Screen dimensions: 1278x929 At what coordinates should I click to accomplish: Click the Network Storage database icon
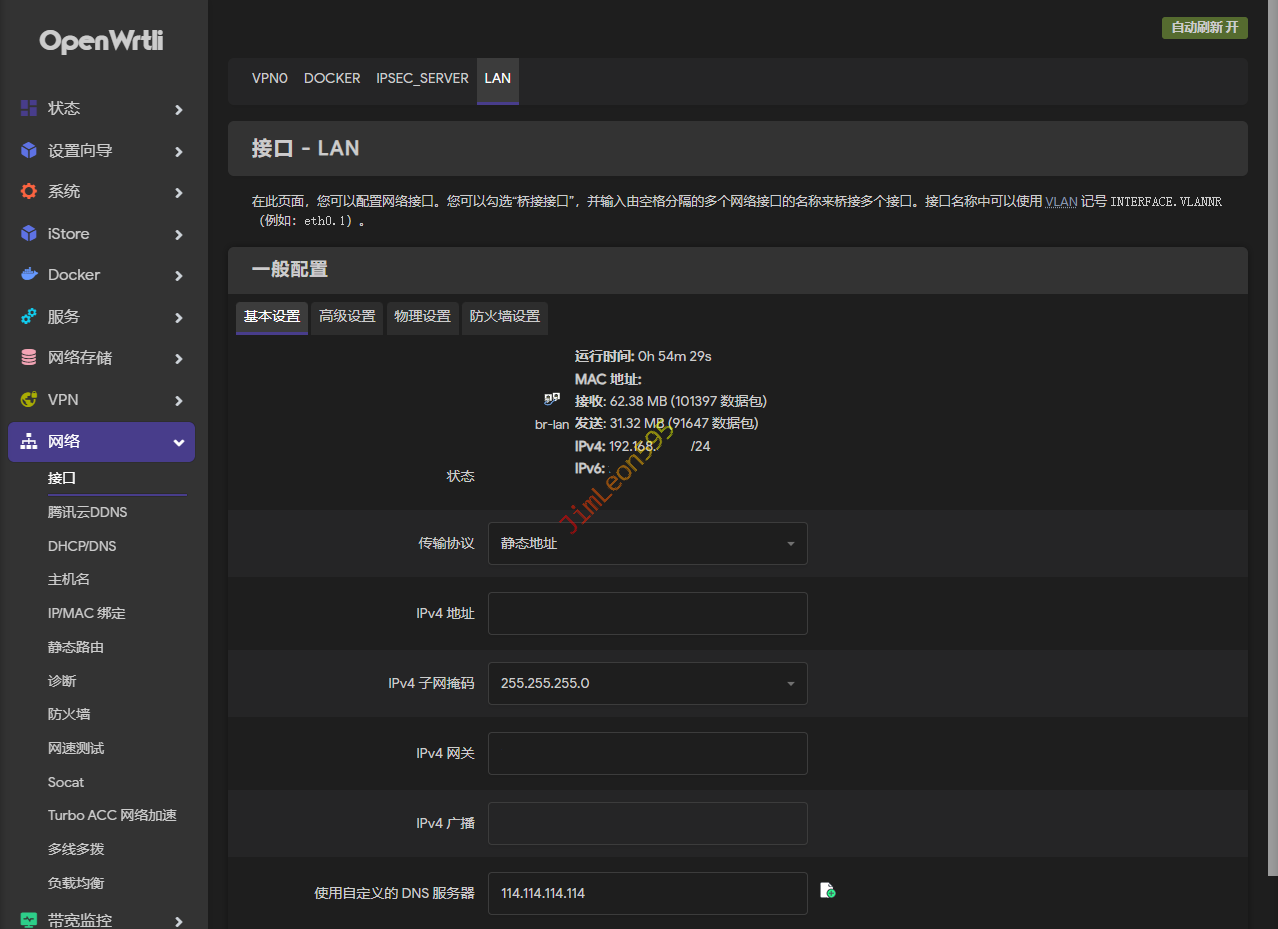coord(29,357)
